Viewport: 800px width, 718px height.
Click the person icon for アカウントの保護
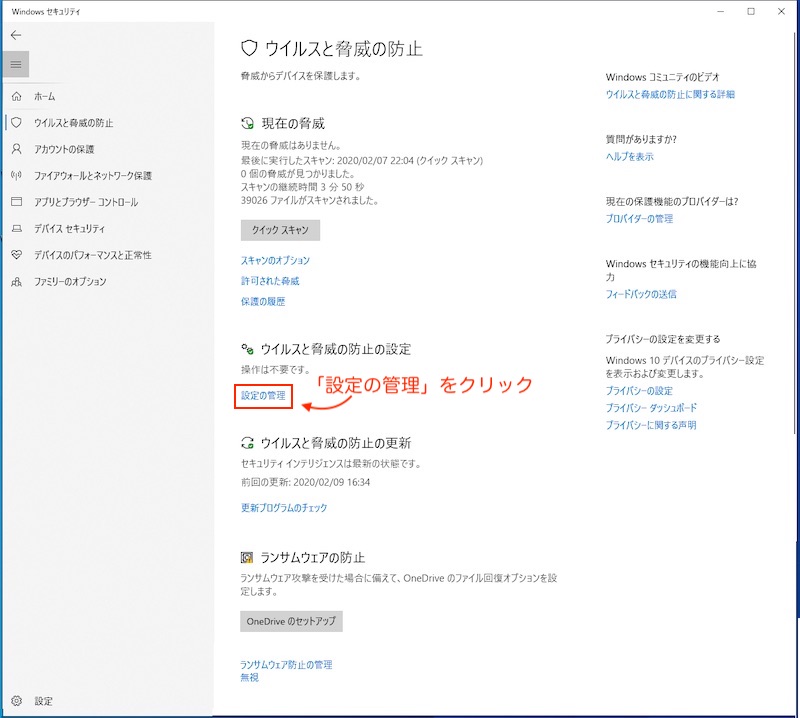16,149
